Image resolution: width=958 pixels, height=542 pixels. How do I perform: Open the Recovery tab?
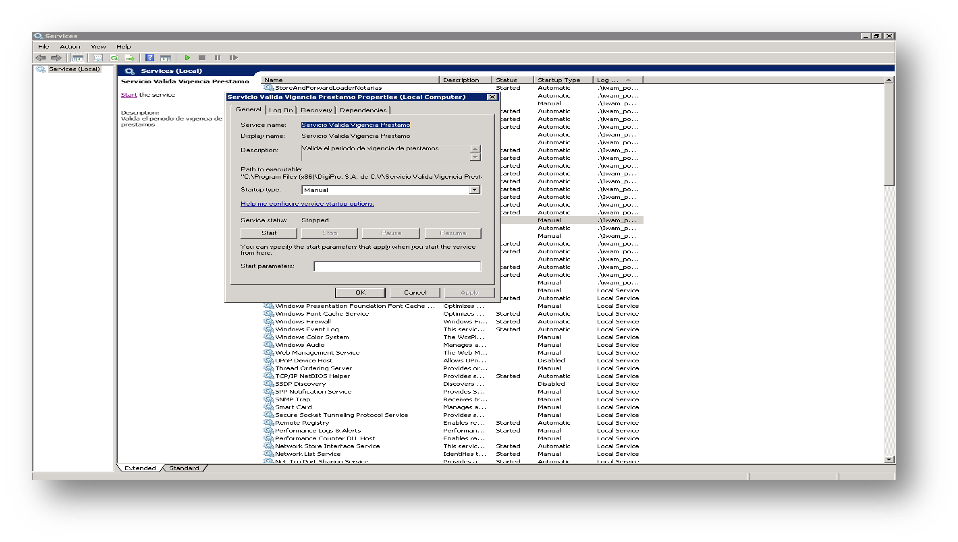pyautogui.click(x=316, y=110)
